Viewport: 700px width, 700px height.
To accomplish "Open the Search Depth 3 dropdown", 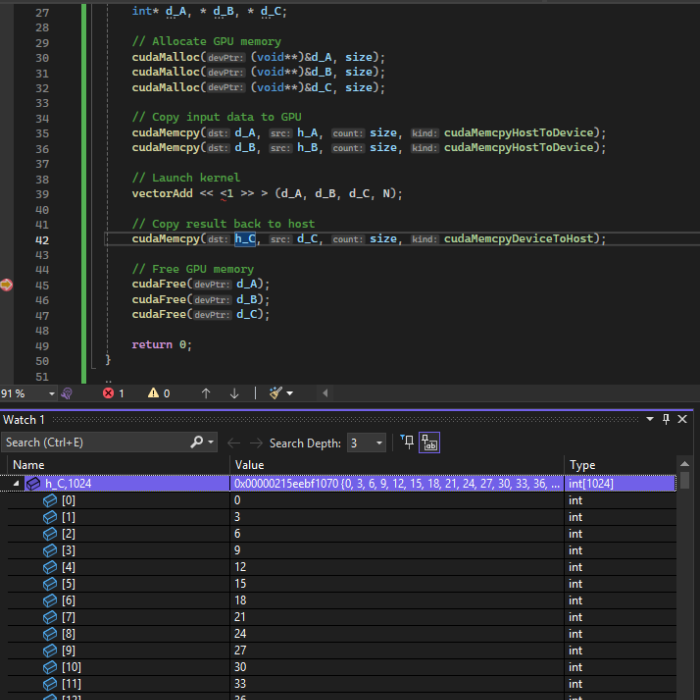I will tap(367, 443).
